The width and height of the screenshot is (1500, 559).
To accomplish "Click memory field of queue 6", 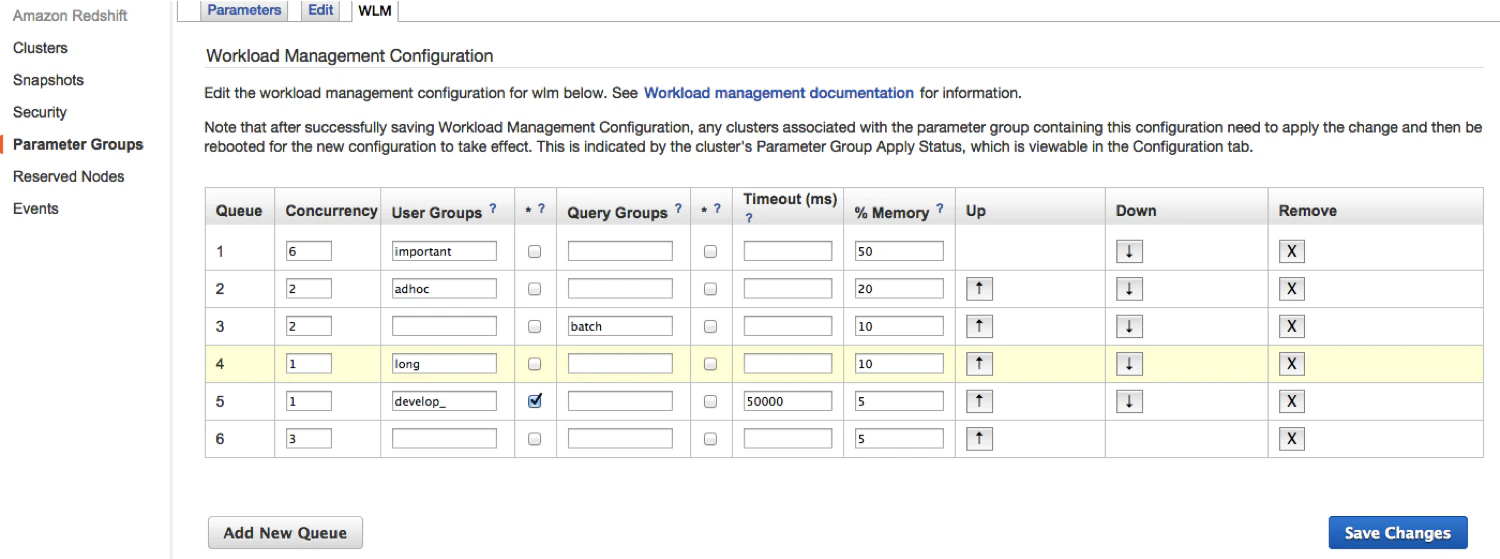I will click(899, 438).
